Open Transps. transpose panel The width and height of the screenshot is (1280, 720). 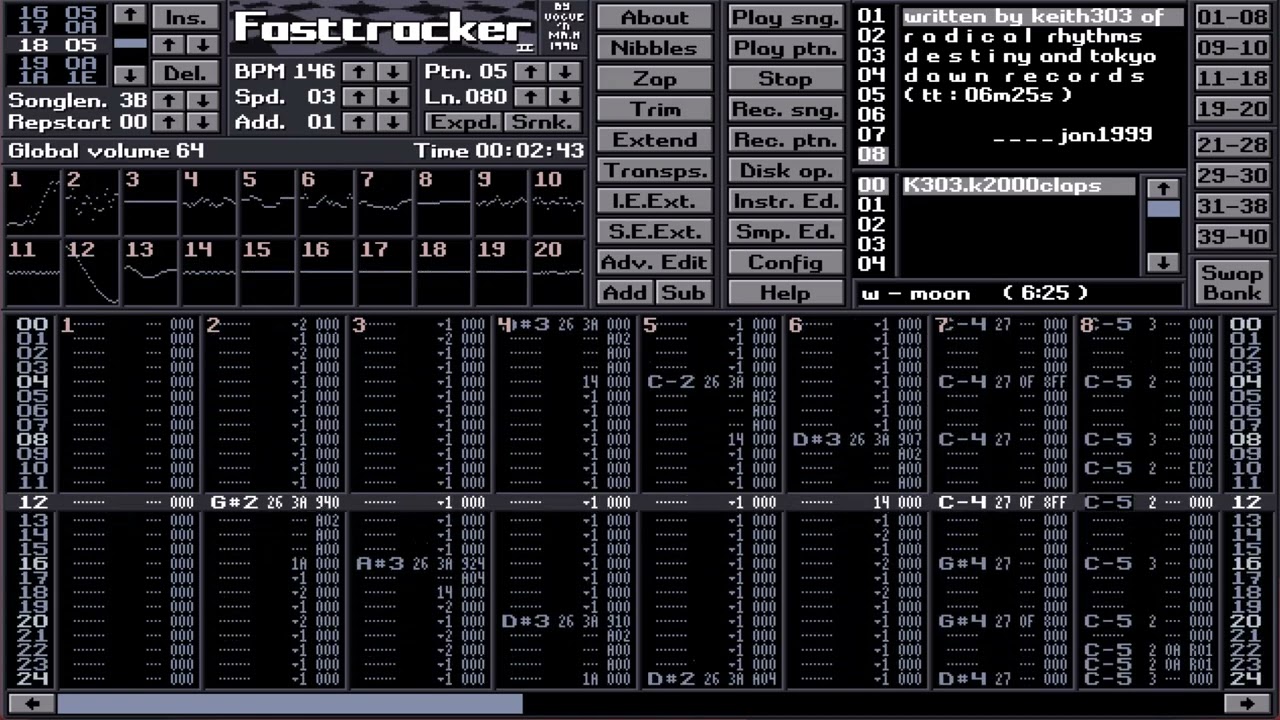coord(655,170)
